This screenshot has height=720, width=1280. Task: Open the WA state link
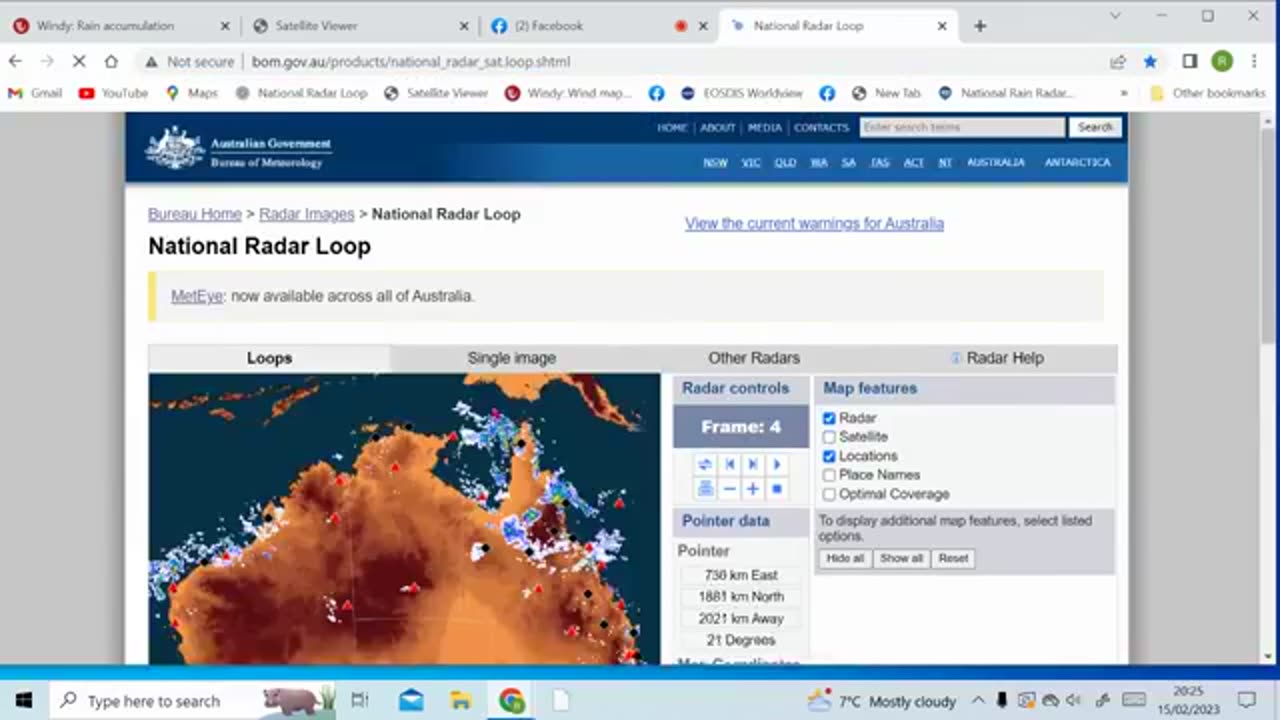tap(818, 162)
